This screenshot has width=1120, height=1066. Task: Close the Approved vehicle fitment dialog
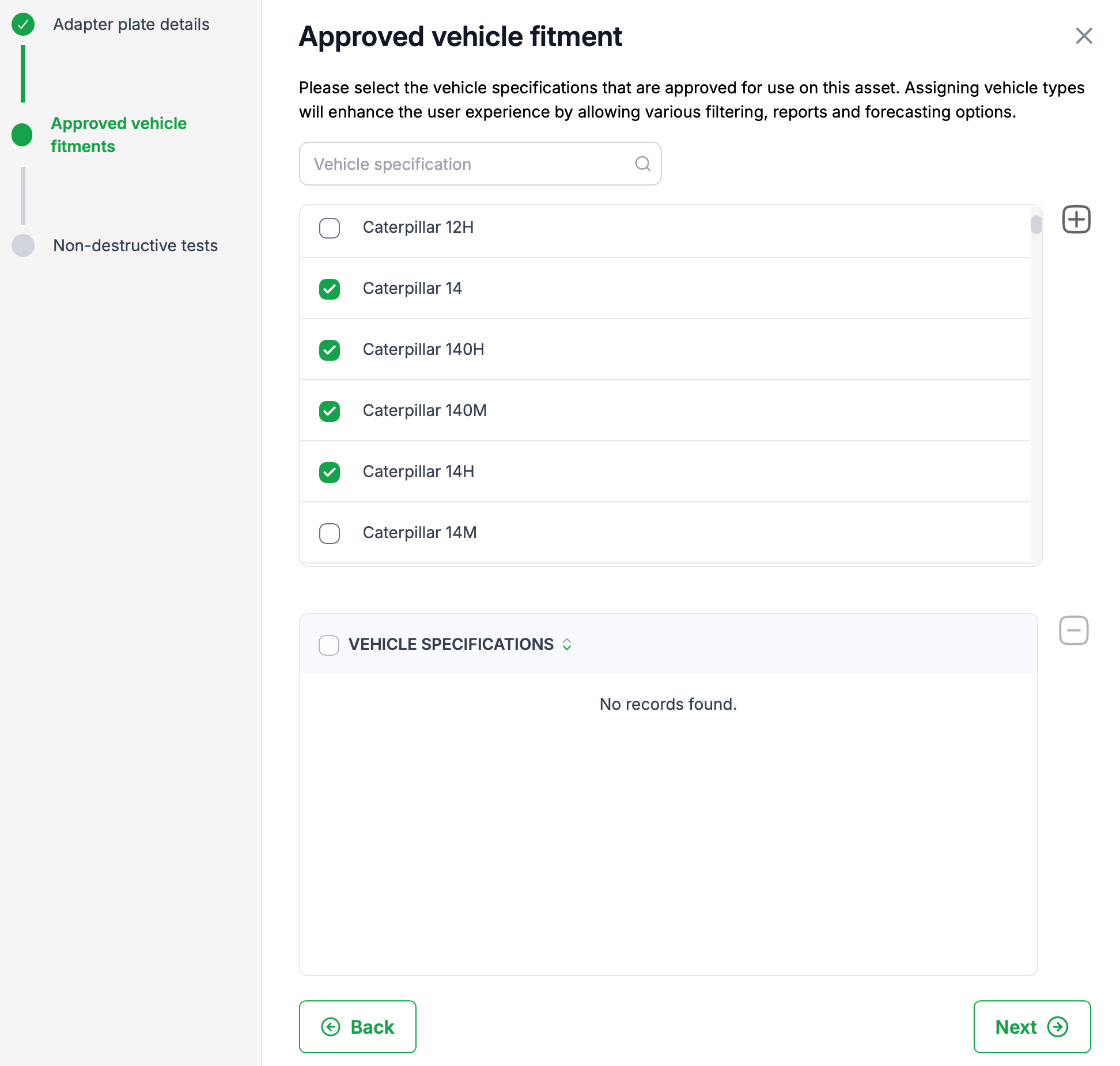(1084, 36)
